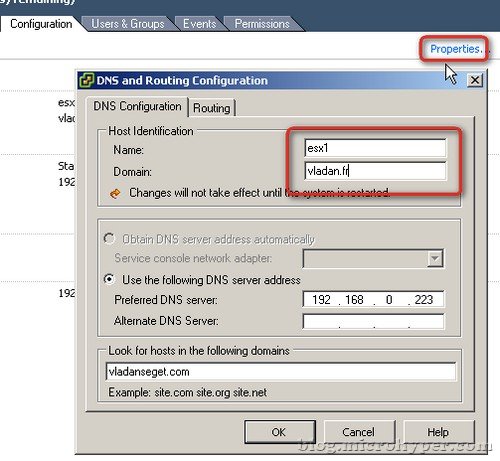This screenshot has height=461, width=500.
Task: Close the DNS and Routing Configuration dialog
Action: (x=475, y=80)
